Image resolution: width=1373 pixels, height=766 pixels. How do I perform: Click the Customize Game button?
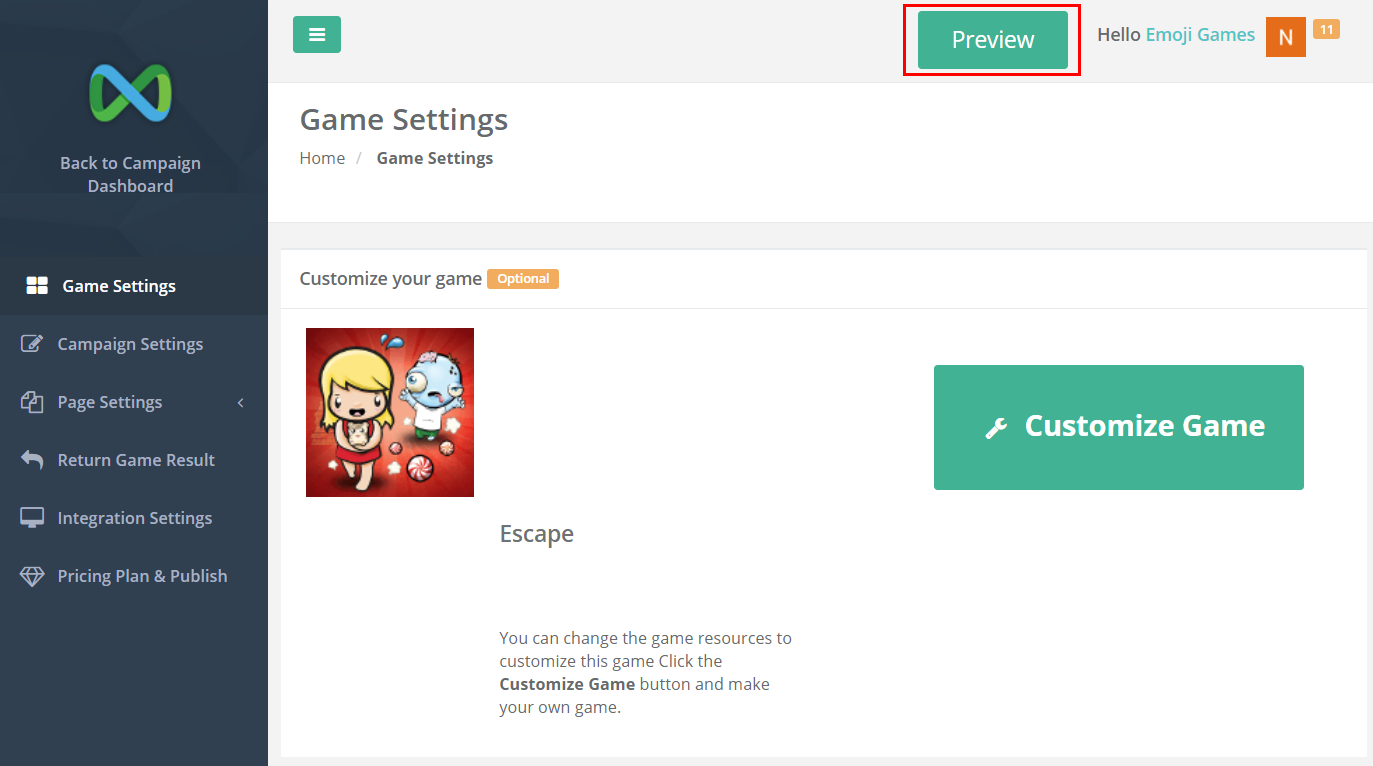[x=1119, y=427]
